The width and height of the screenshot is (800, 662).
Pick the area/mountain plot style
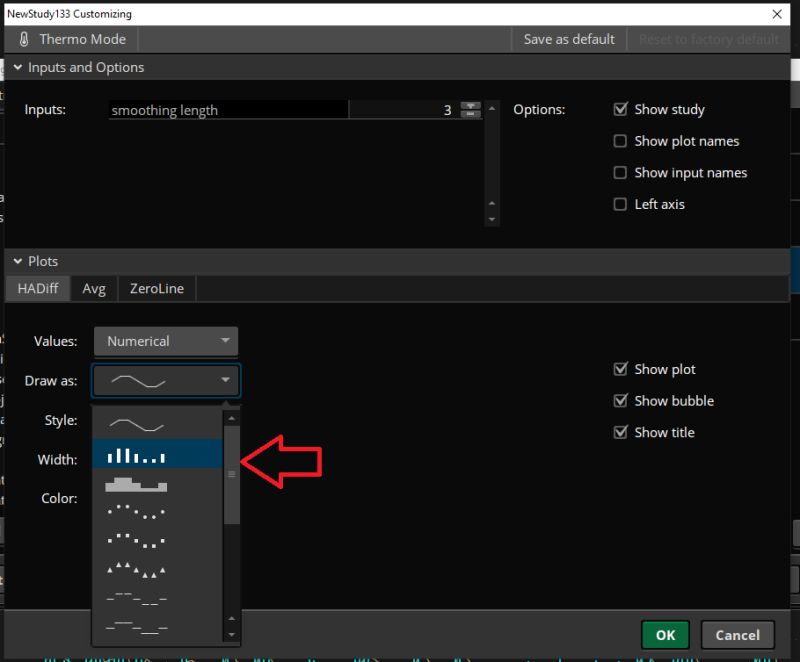[x=135, y=485]
